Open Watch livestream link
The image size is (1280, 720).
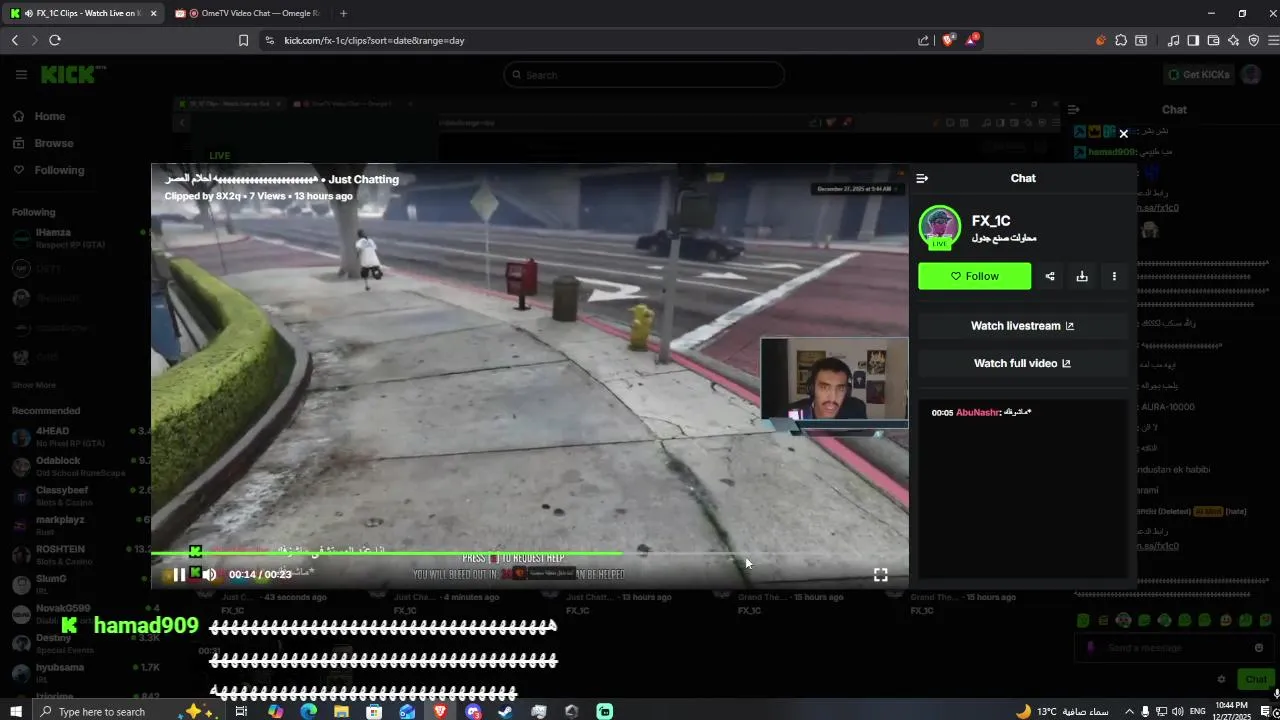pyautogui.click(x=1022, y=326)
